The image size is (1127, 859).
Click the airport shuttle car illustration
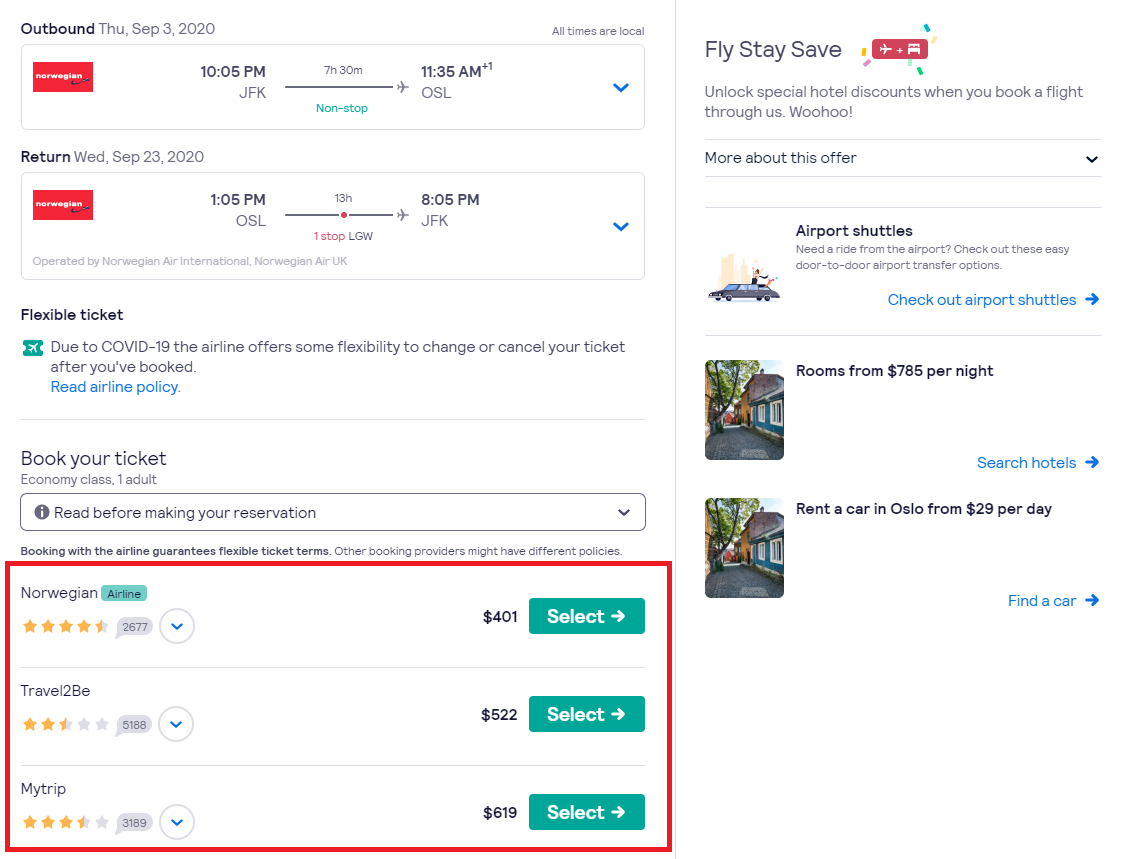[x=744, y=277]
